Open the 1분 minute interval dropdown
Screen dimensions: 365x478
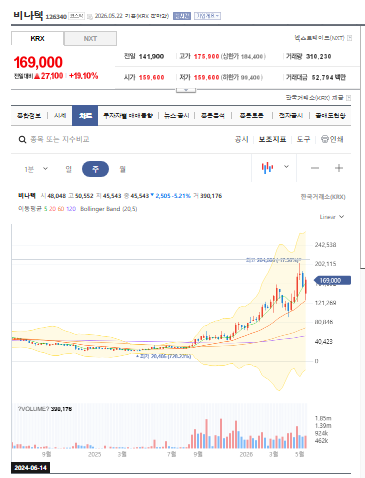(36, 169)
